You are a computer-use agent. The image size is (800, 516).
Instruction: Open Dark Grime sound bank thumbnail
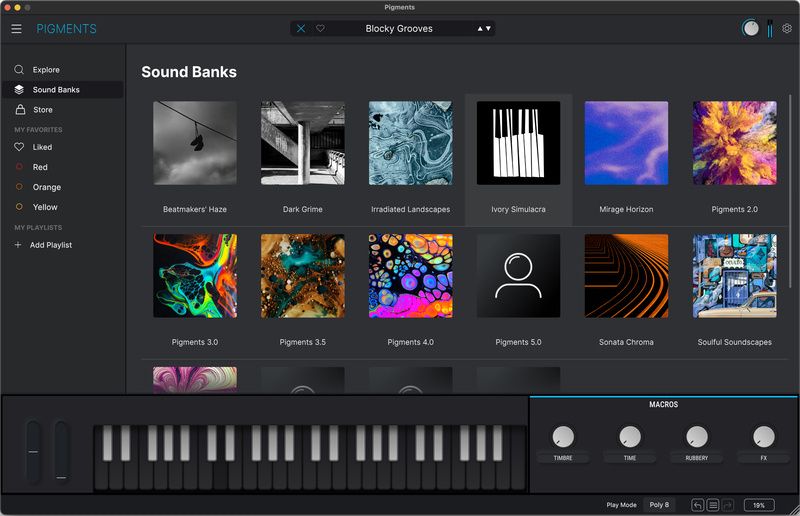click(303, 143)
